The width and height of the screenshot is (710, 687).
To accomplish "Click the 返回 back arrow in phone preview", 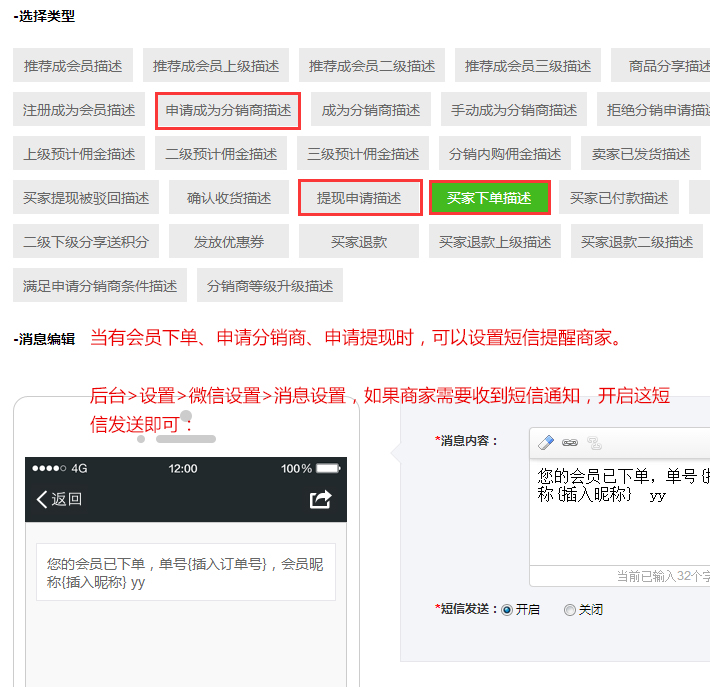I will pos(58,499).
